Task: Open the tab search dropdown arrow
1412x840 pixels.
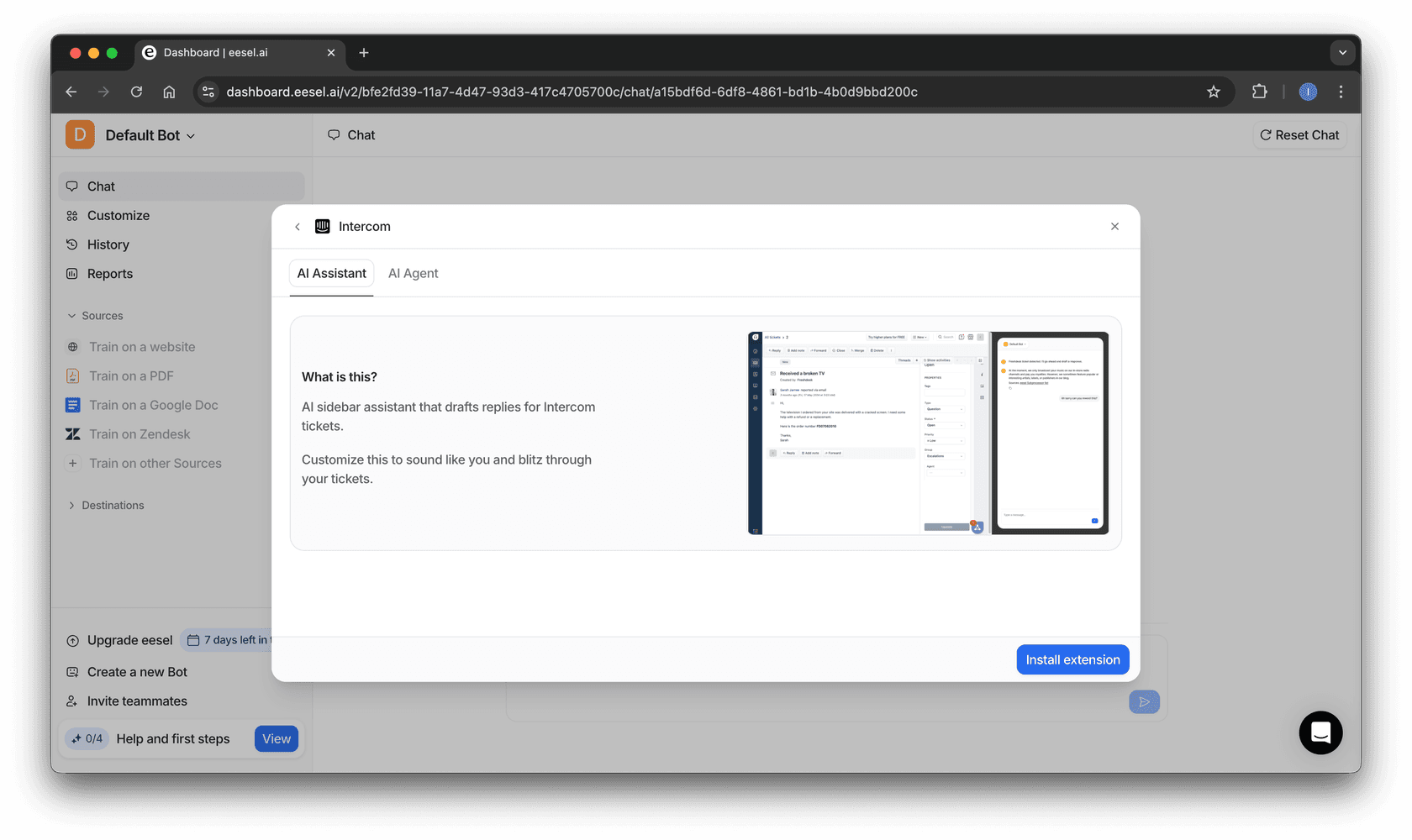Action: tap(1342, 53)
